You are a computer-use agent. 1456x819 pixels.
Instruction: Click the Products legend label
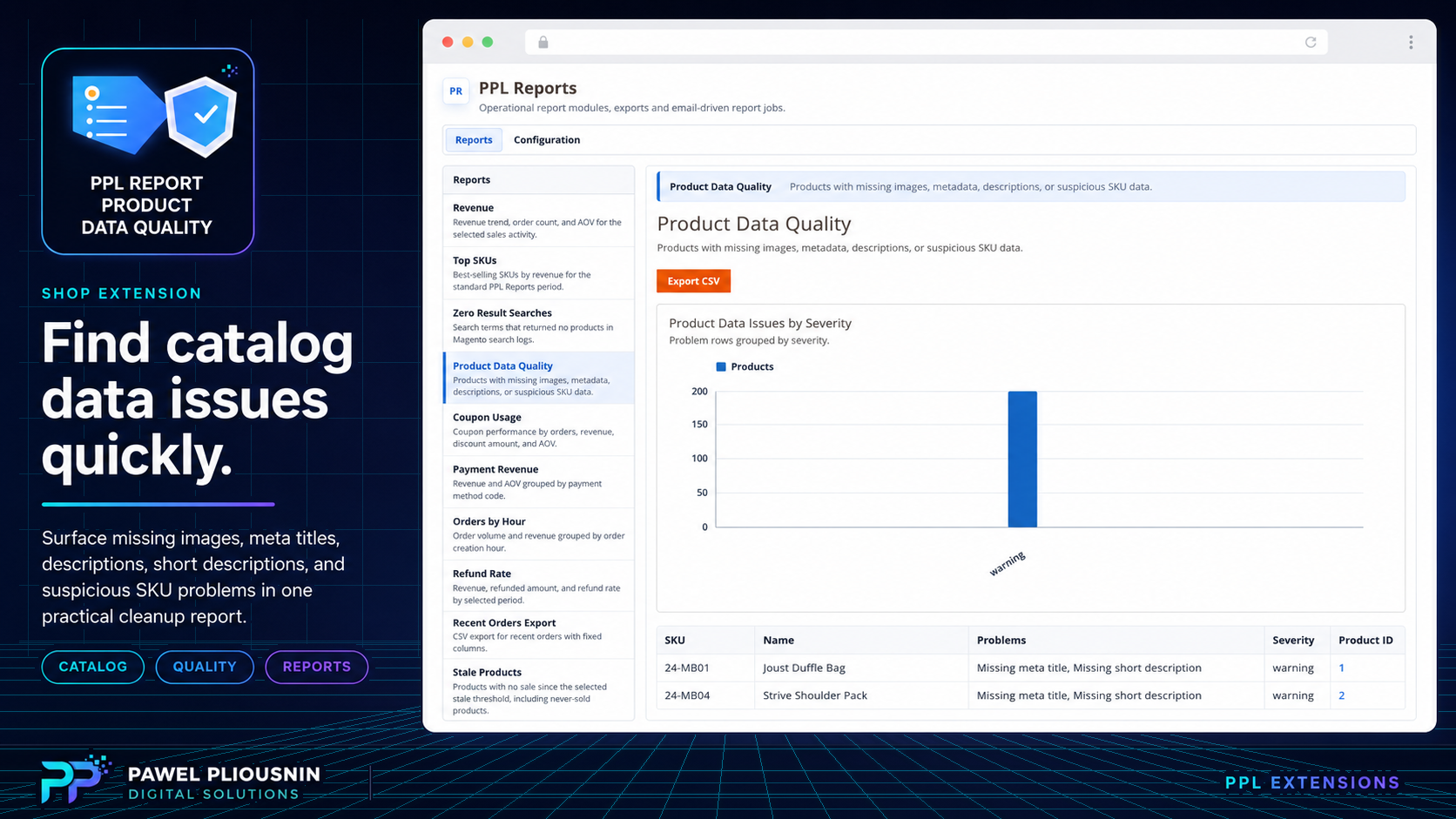pos(752,366)
